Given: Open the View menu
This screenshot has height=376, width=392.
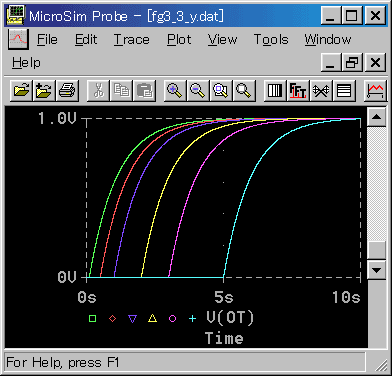Looking at the screenshot, I should [222, 40].
